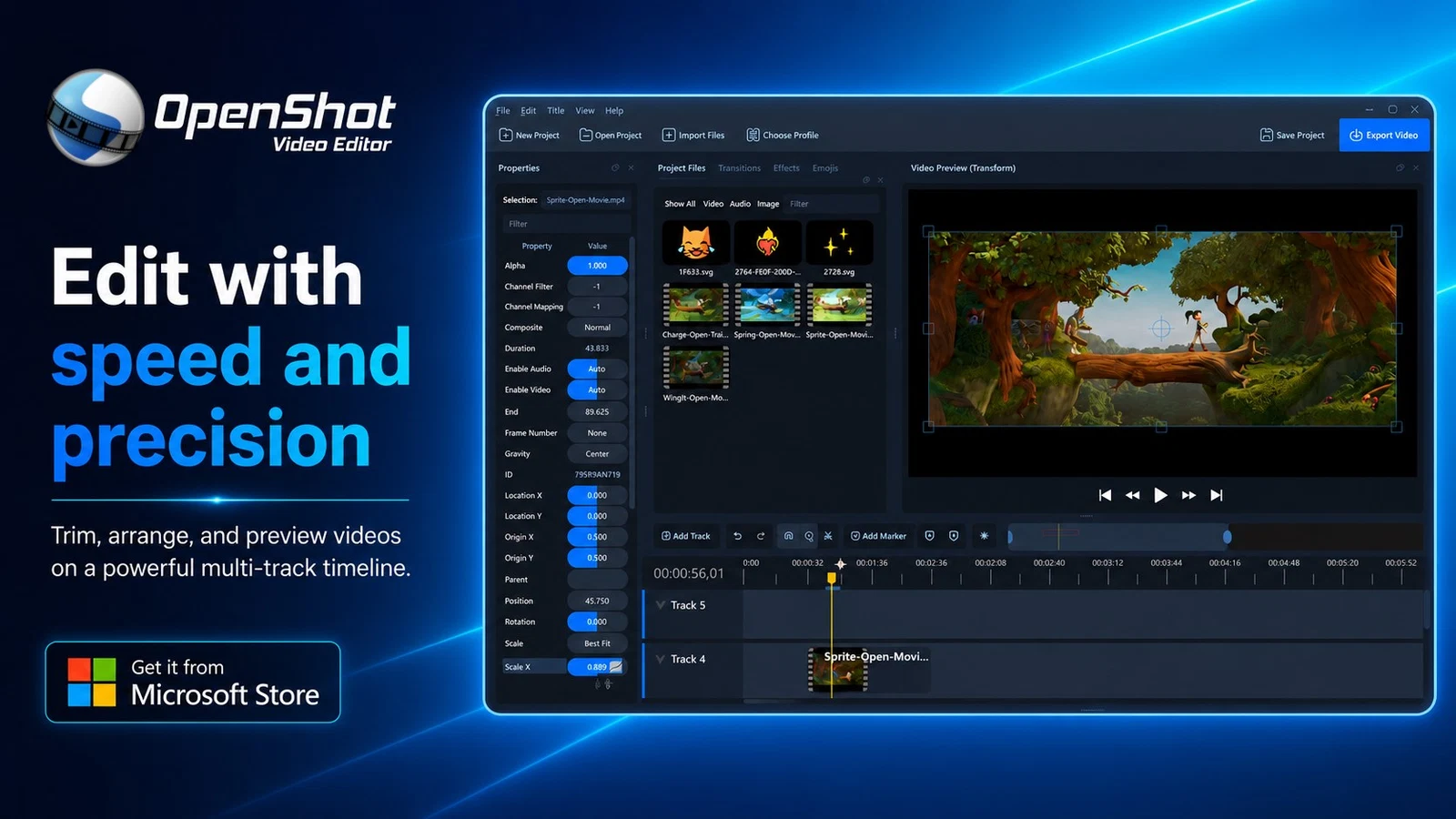
Task: Jump to previous marker
Action: coord(929,536)
